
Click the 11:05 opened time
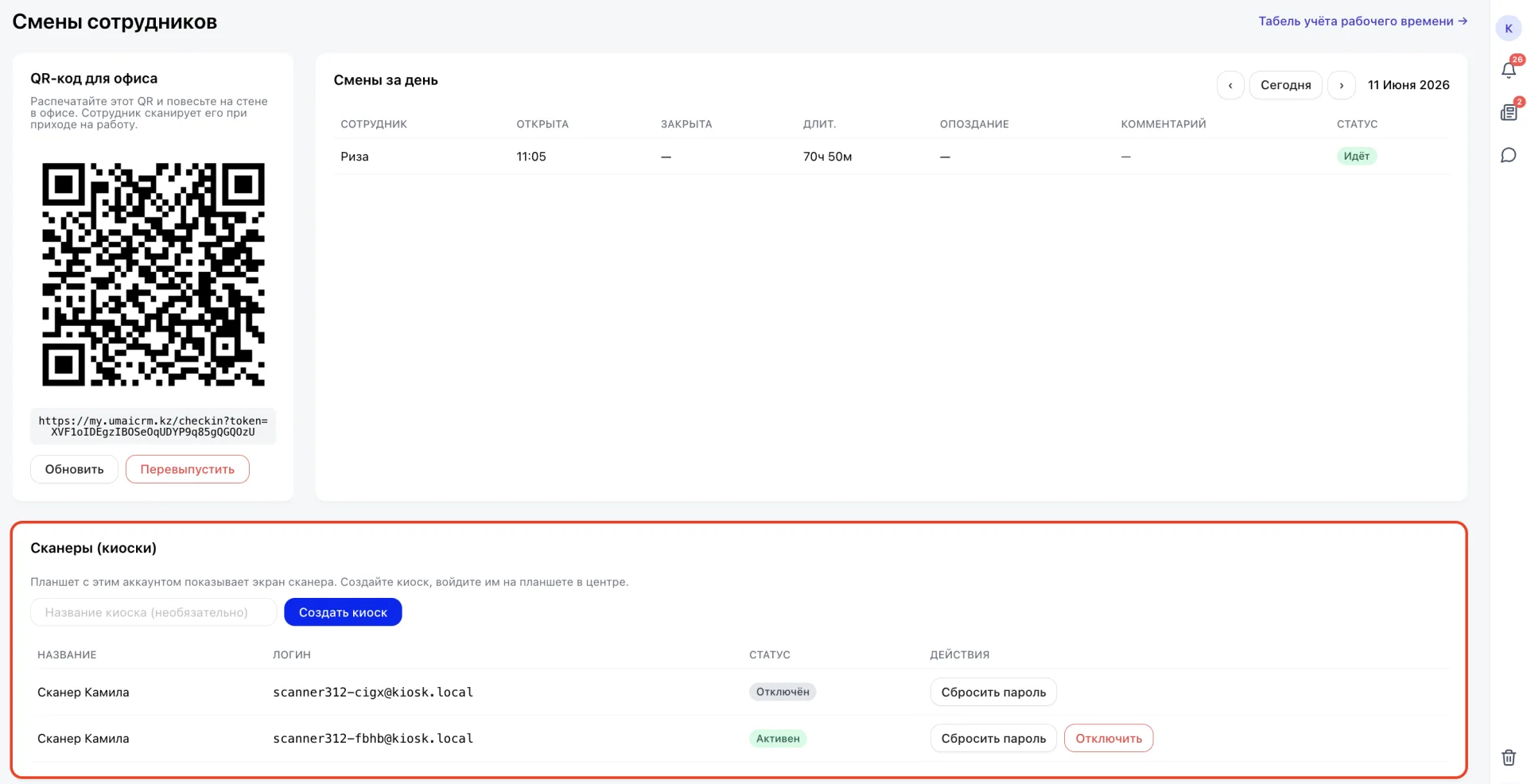(x=531, y=157)
